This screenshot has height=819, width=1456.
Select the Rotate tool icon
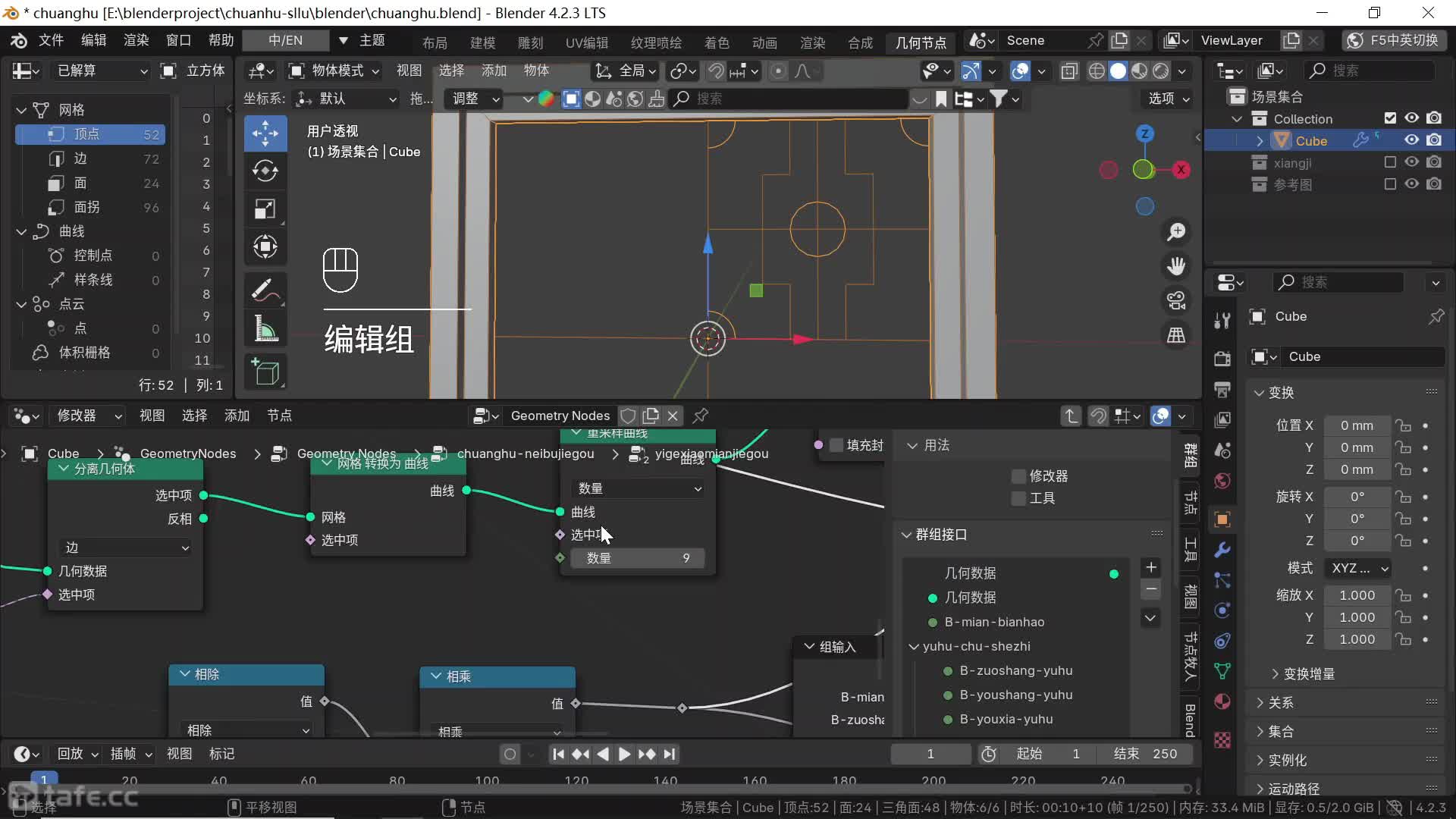265,171
